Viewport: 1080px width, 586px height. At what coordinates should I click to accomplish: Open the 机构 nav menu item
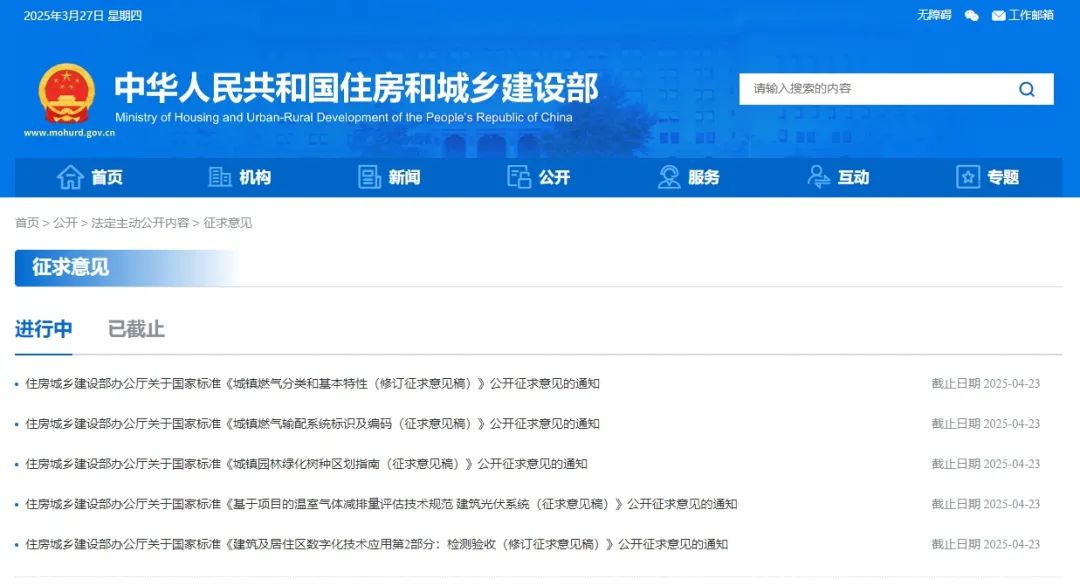click(255, 178)
